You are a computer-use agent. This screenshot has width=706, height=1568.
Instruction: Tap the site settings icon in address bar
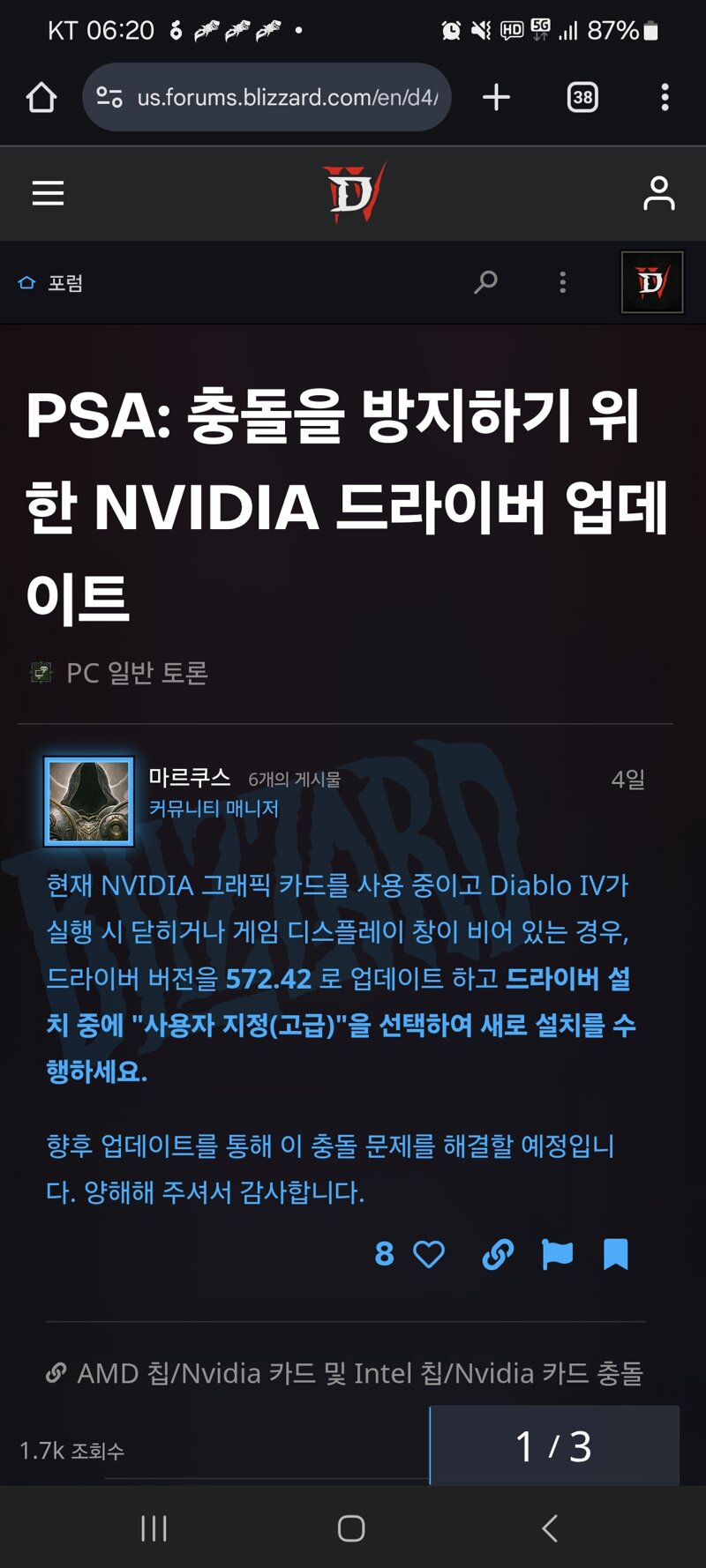click(109, 97)
